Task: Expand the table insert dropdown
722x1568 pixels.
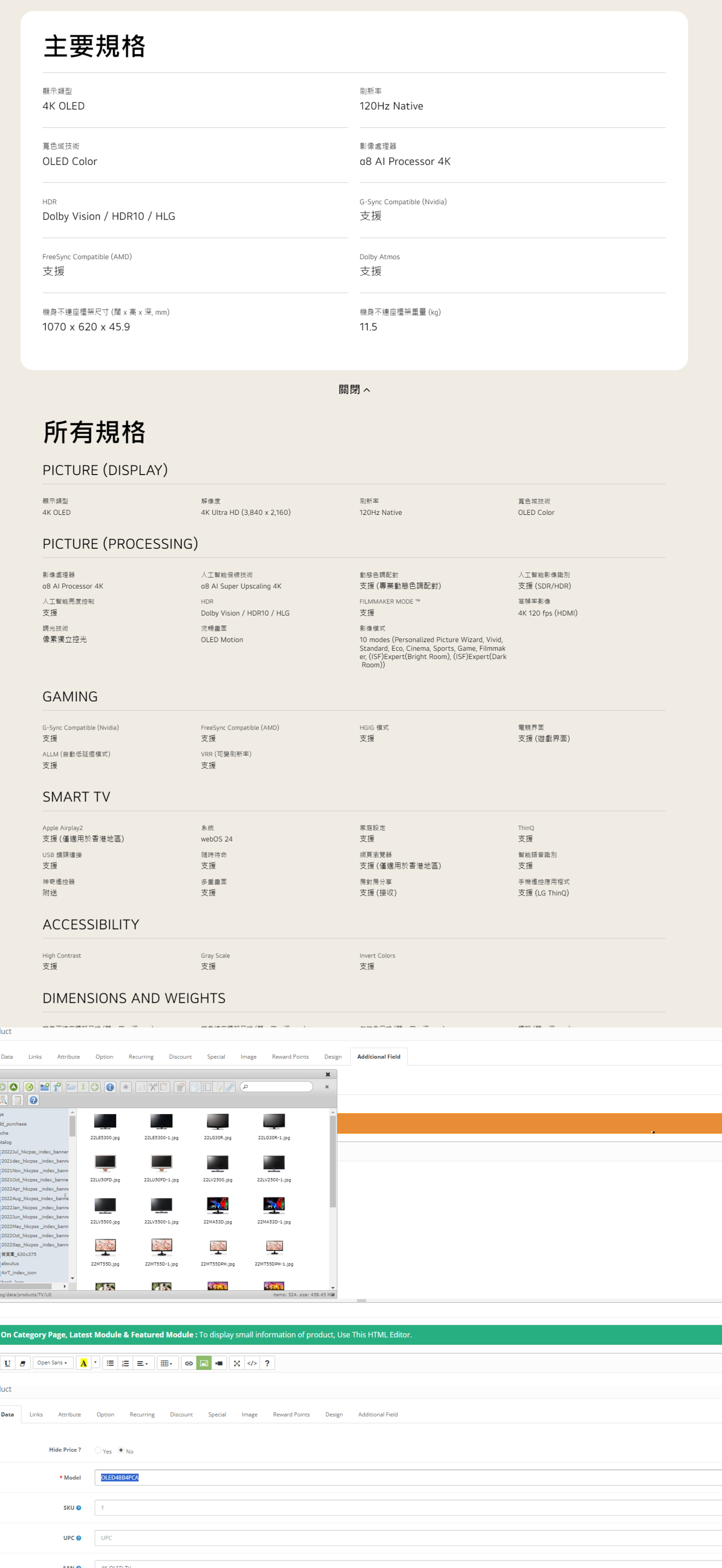Action: 166,1363
